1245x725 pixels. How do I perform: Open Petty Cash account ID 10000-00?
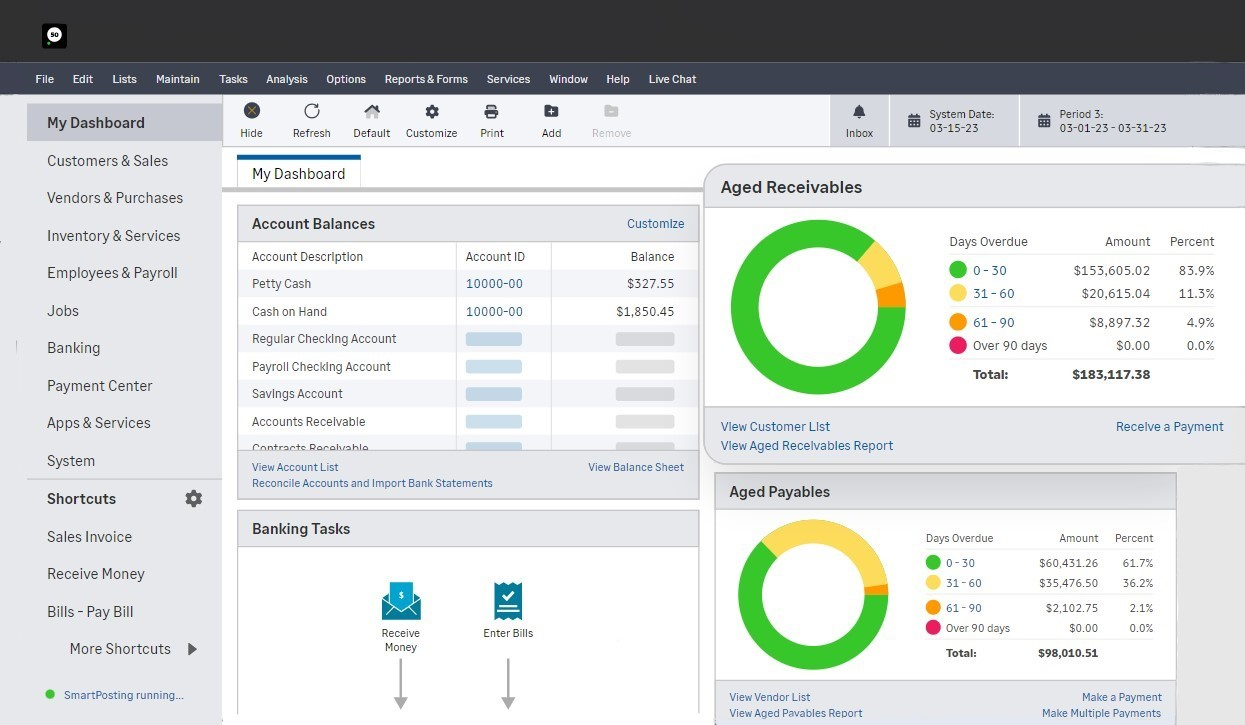point(494,284)
